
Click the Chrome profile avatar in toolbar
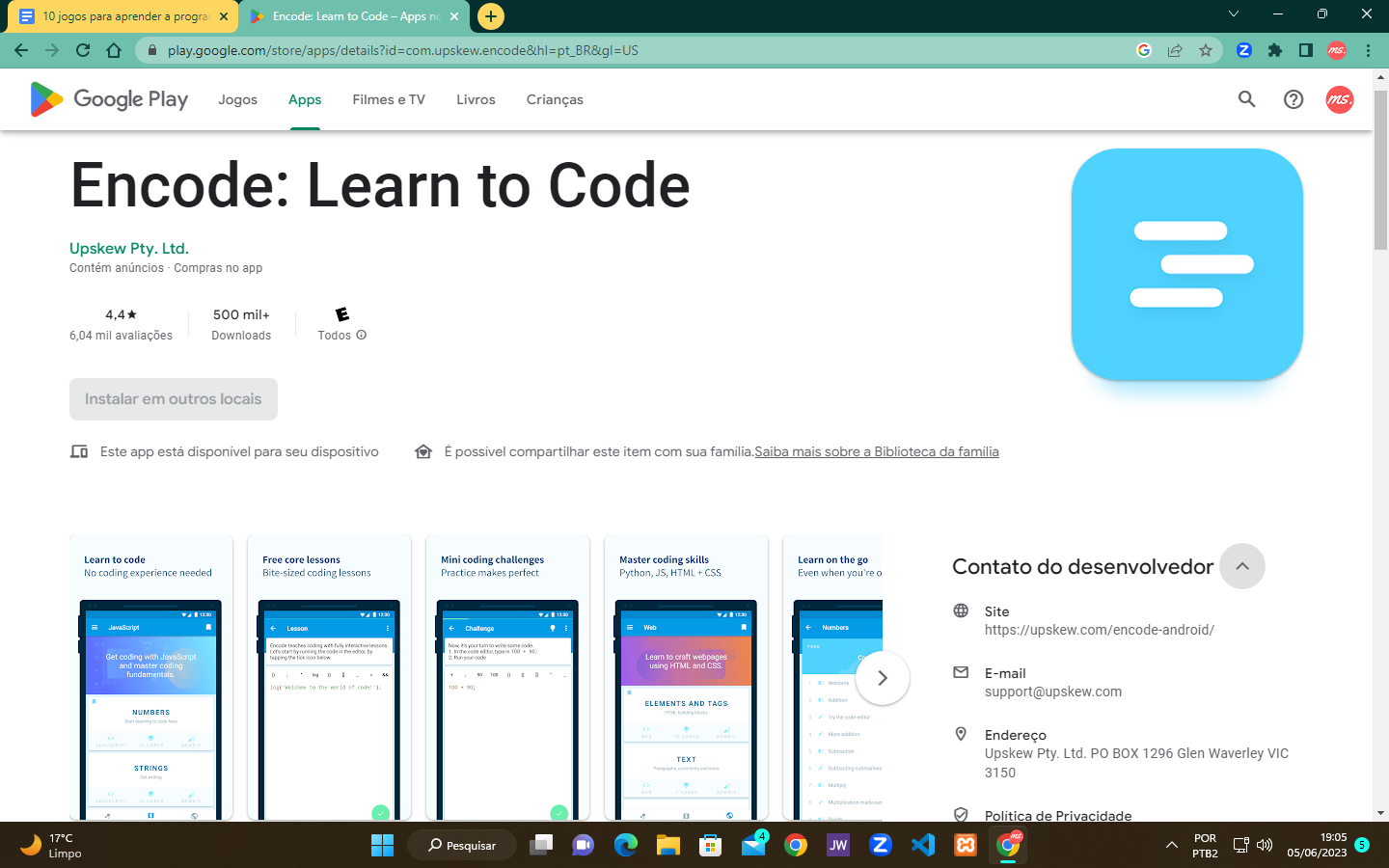click(x=1337, y=50)
